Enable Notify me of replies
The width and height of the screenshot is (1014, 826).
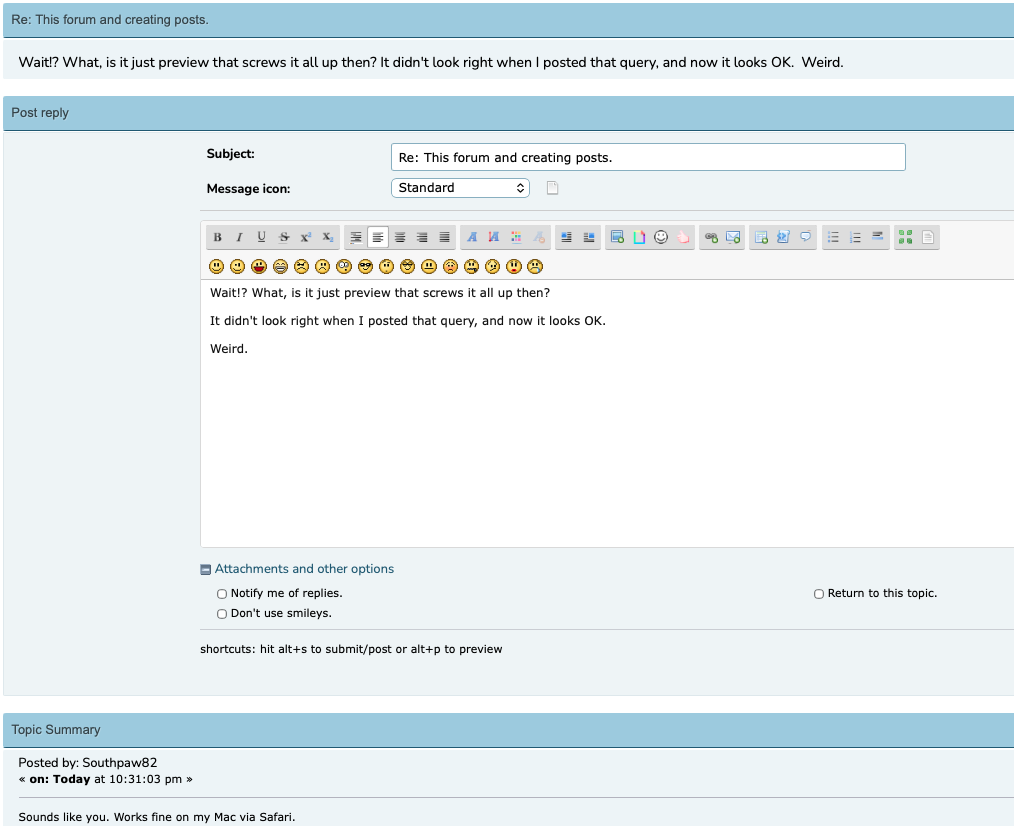pyautogui.click(x=222, y=594)
